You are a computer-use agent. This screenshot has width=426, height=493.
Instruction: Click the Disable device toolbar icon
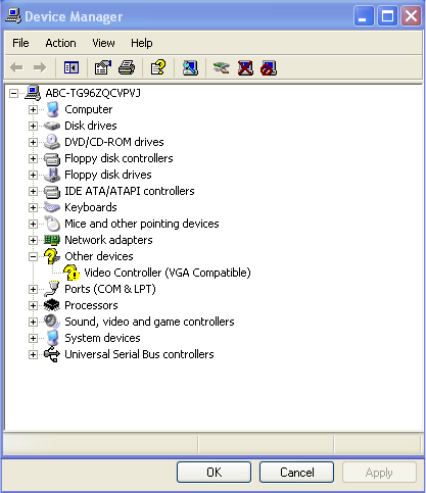[x=269, y=68]
